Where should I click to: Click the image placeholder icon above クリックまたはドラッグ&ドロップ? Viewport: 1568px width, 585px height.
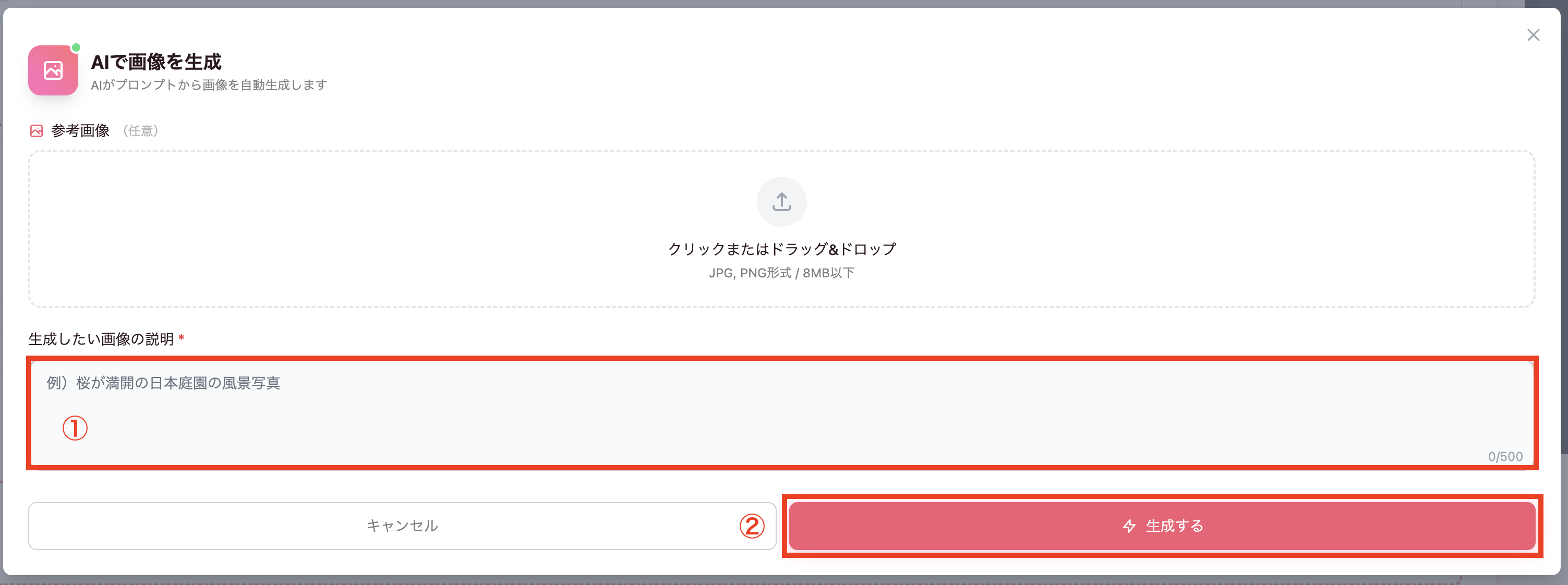(x=781, y=201)
